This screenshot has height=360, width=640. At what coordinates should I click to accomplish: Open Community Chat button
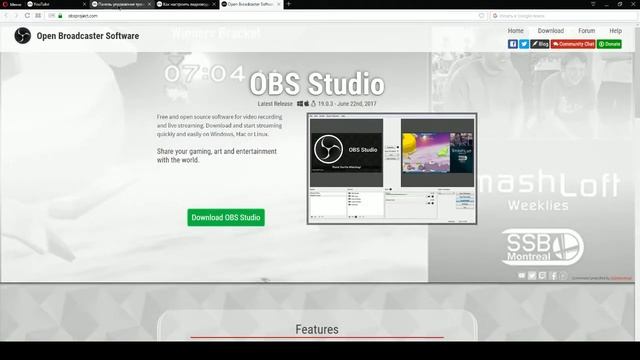coord(573,44)
